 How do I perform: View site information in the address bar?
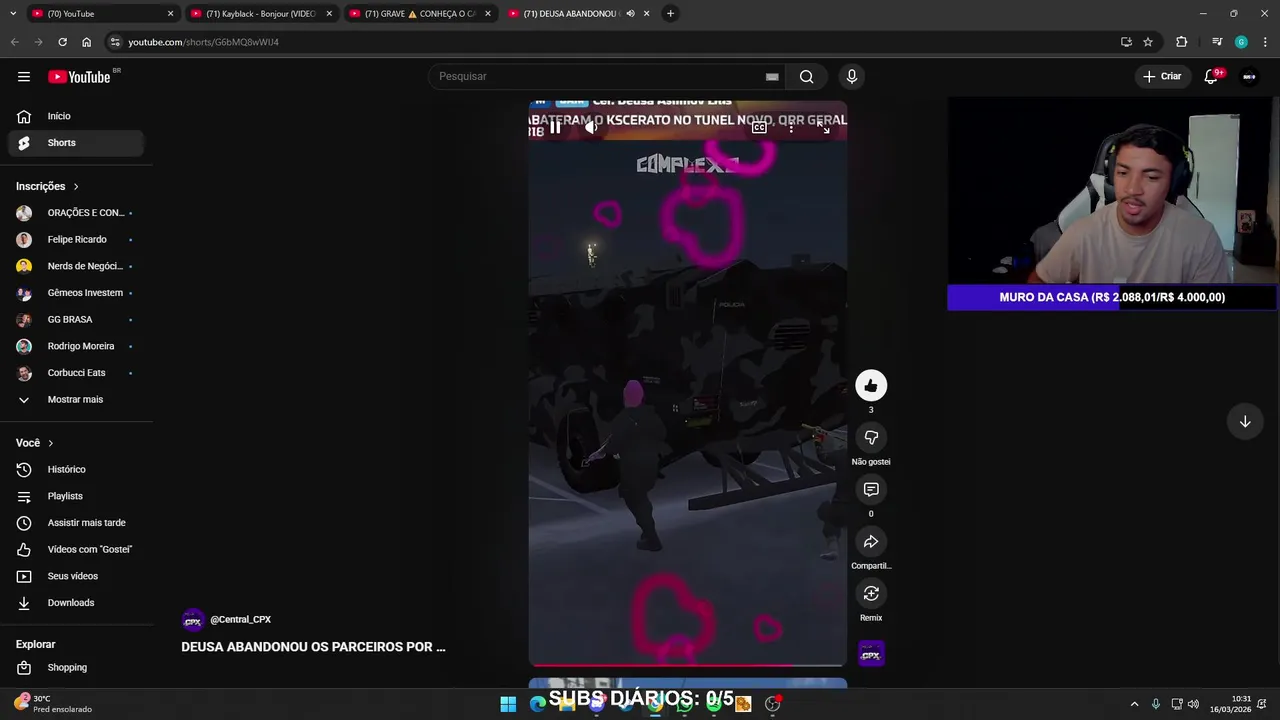115,42
